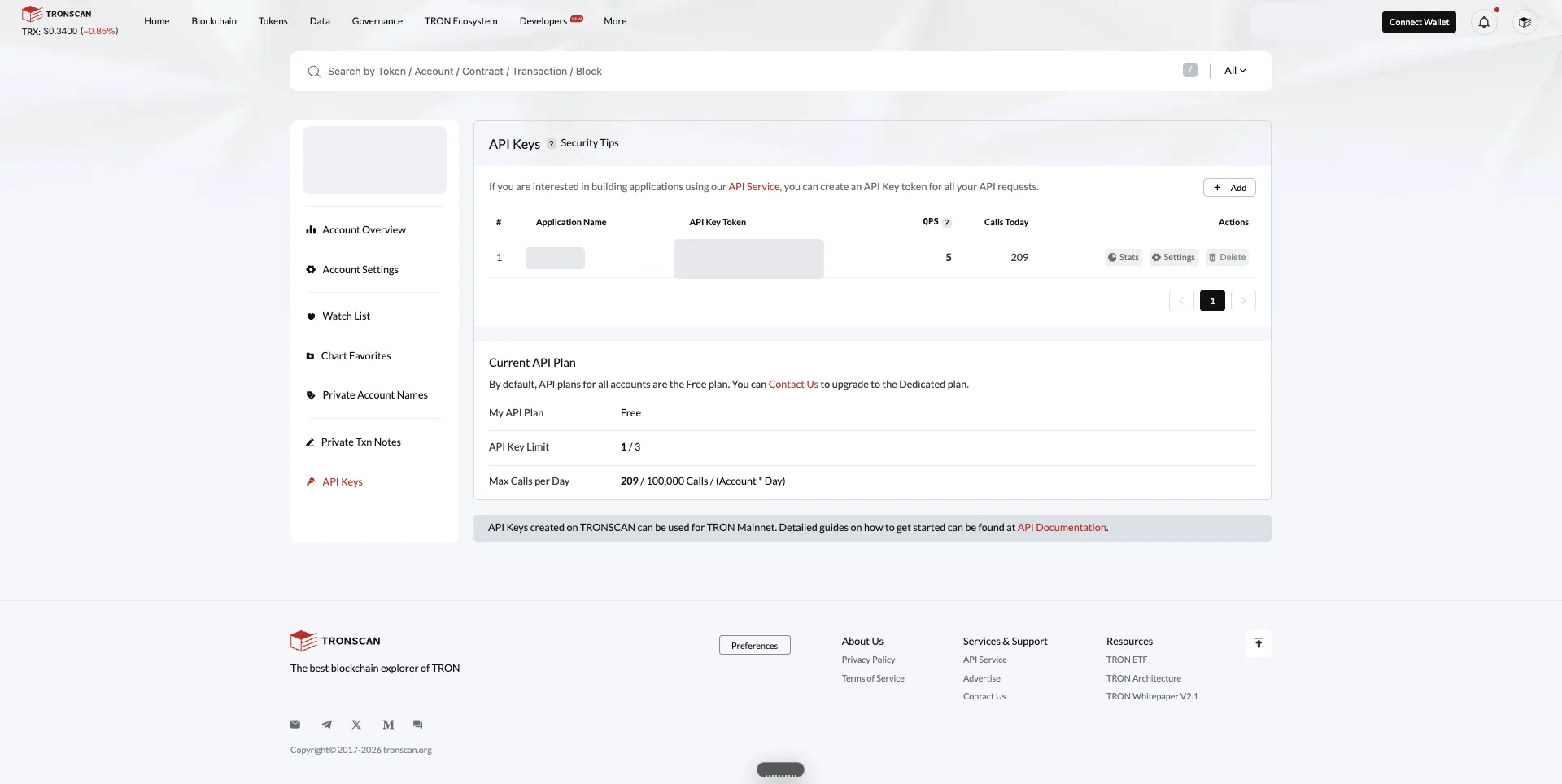Open the Tokens menu
The image size is (1562, 784).
click(x=273, y=21)
